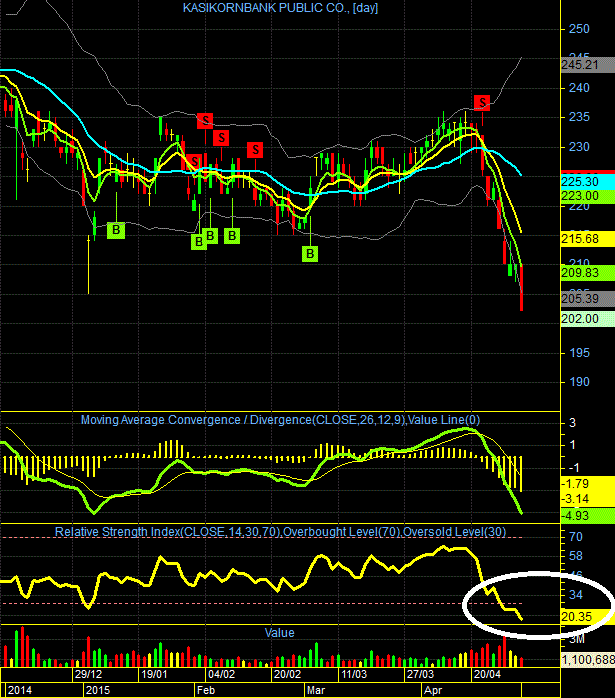Viewport: 615px width, 698px height.
Task: Click the Feb month label
Action: pyautogui.click(x=206, y=690)
